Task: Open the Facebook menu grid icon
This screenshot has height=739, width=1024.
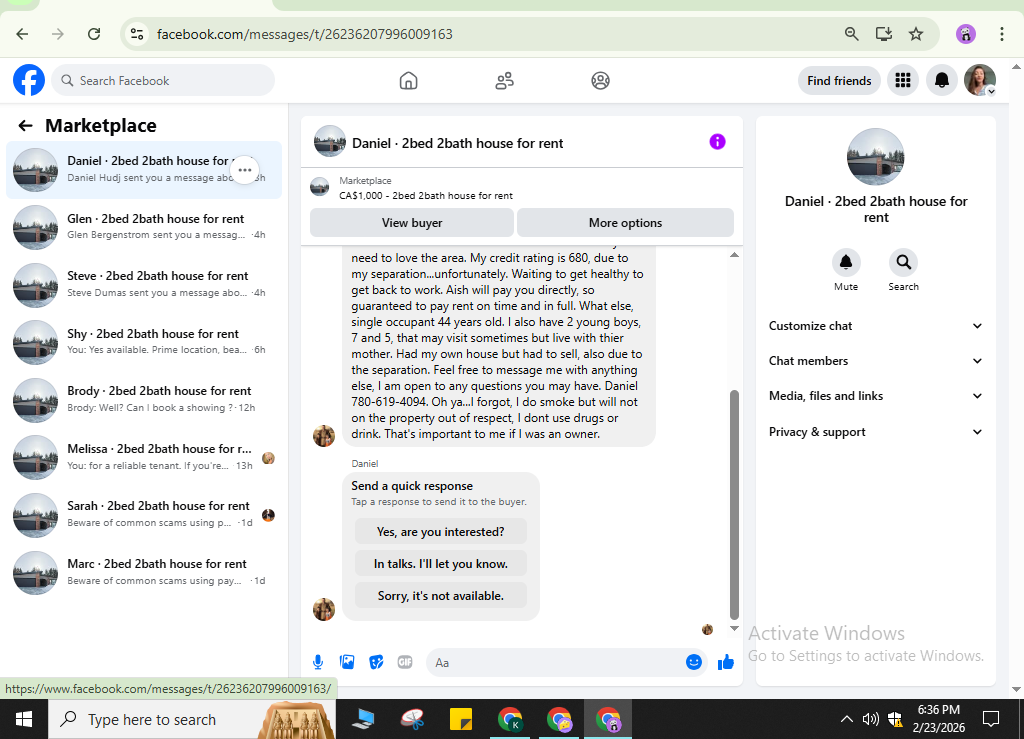Action: 903,80
